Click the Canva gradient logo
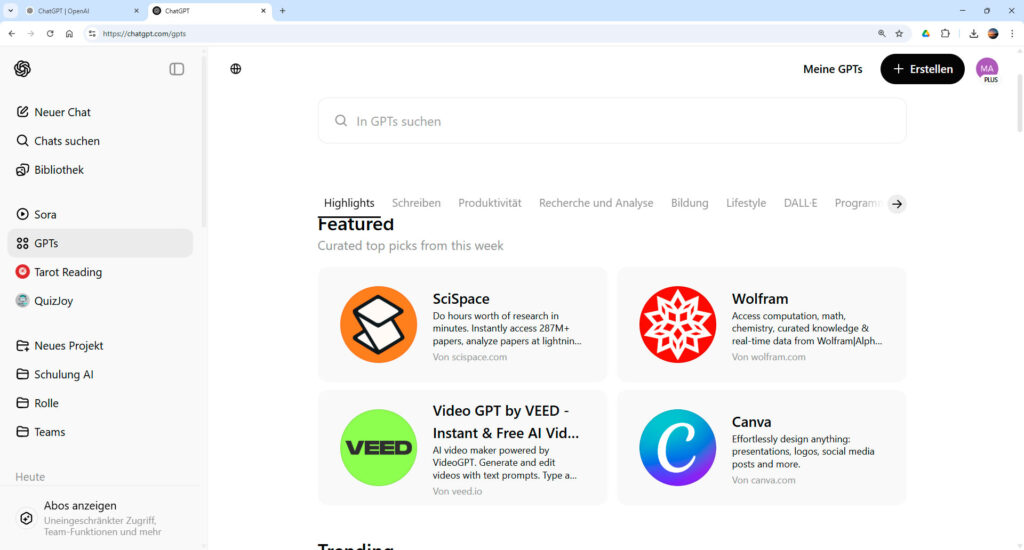The image size is (1024, 550). tap(677, 447)
